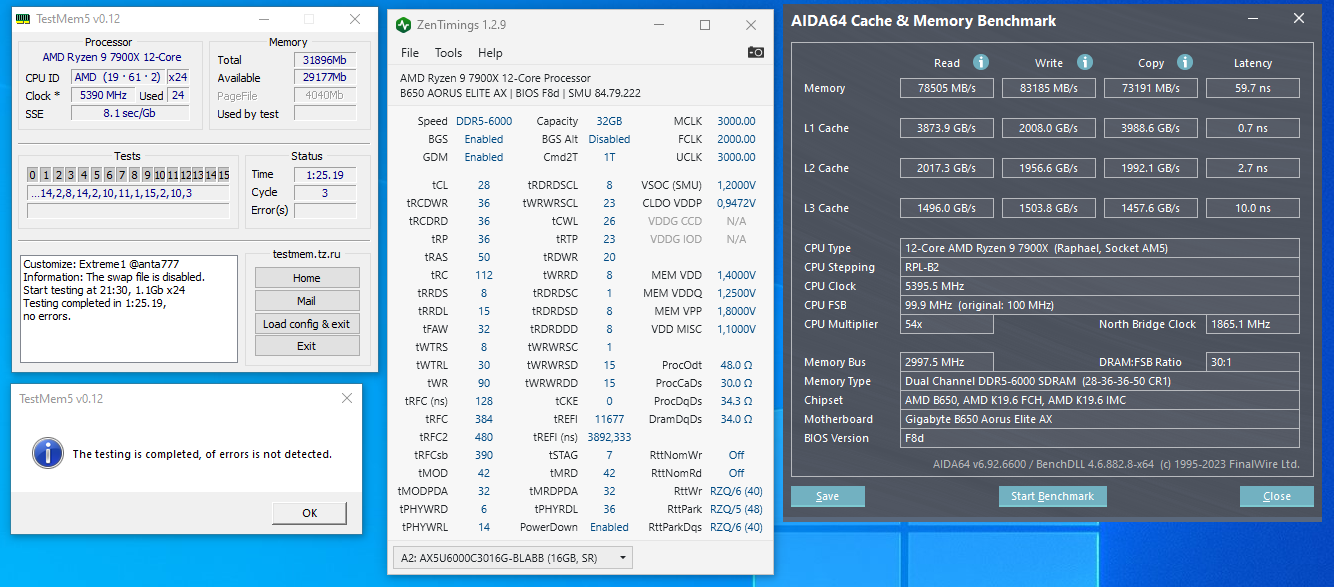Click the Motherboard value Gigabyte B650 Aorus Elite AX
1334x587 pixels.
[1100, 419]
